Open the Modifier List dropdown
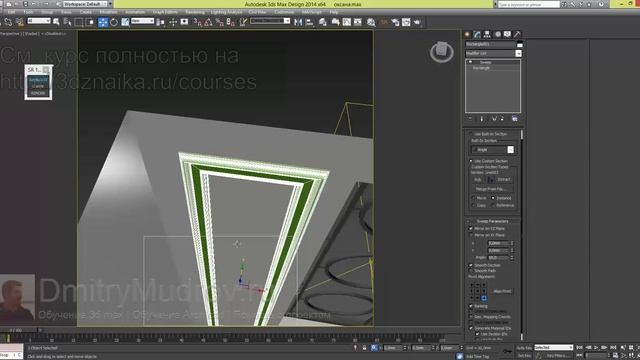Image resolution: width=640 pixels, height=360 pixels. (493, 53)
